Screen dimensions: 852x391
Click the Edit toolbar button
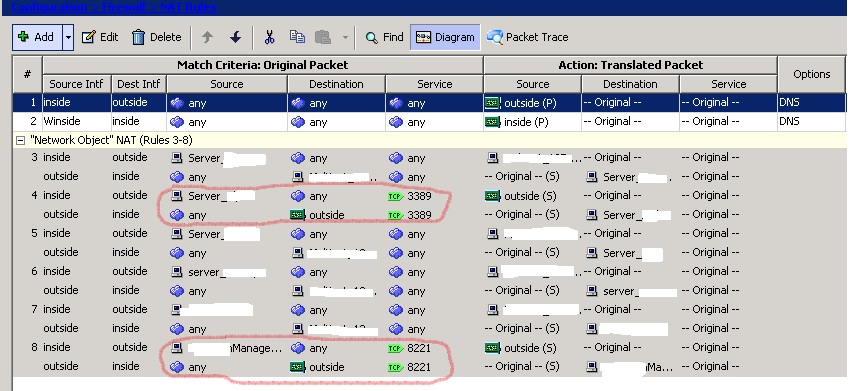click(x=100, y=37)
